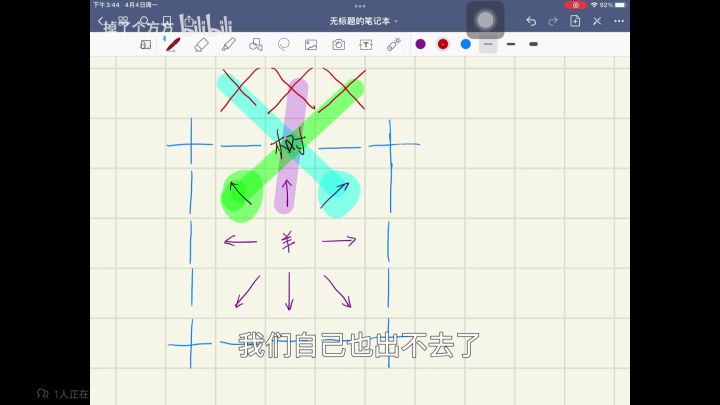The image size is (720, 405).
Task: Select the Shapes tool
Action: tap(256, 45)
